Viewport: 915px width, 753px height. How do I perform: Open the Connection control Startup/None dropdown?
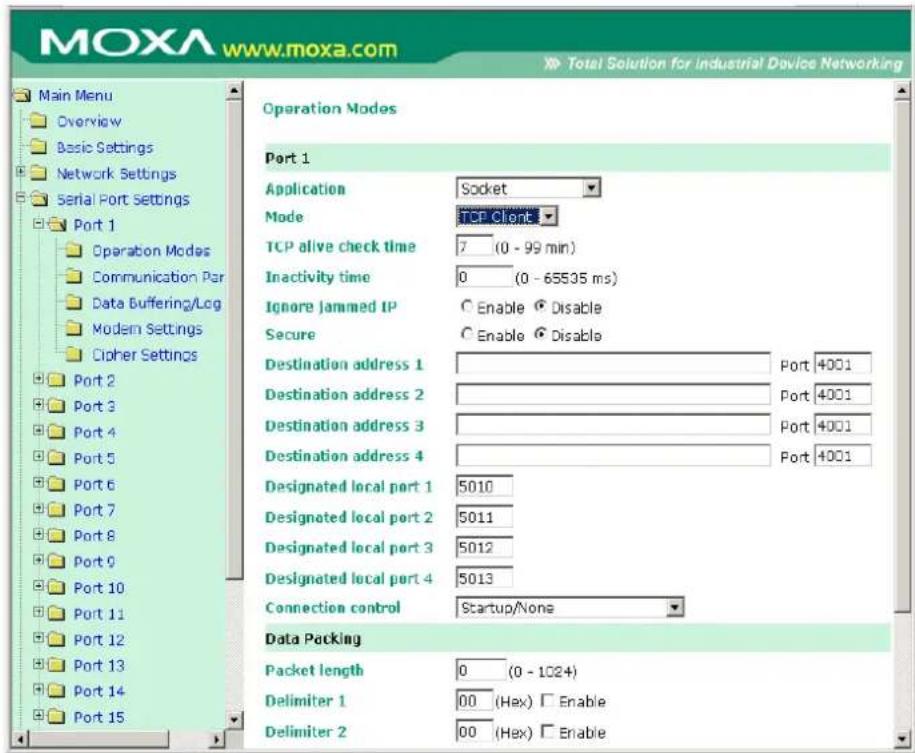click(570, 608)
